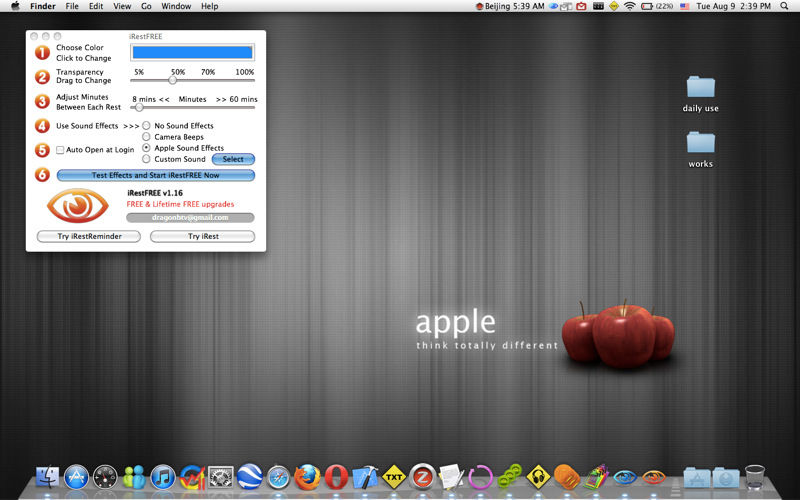This screenshot has width=800, height=500.
Task: Click the Try iRestReminder button
Action: [x=89, y=236]
